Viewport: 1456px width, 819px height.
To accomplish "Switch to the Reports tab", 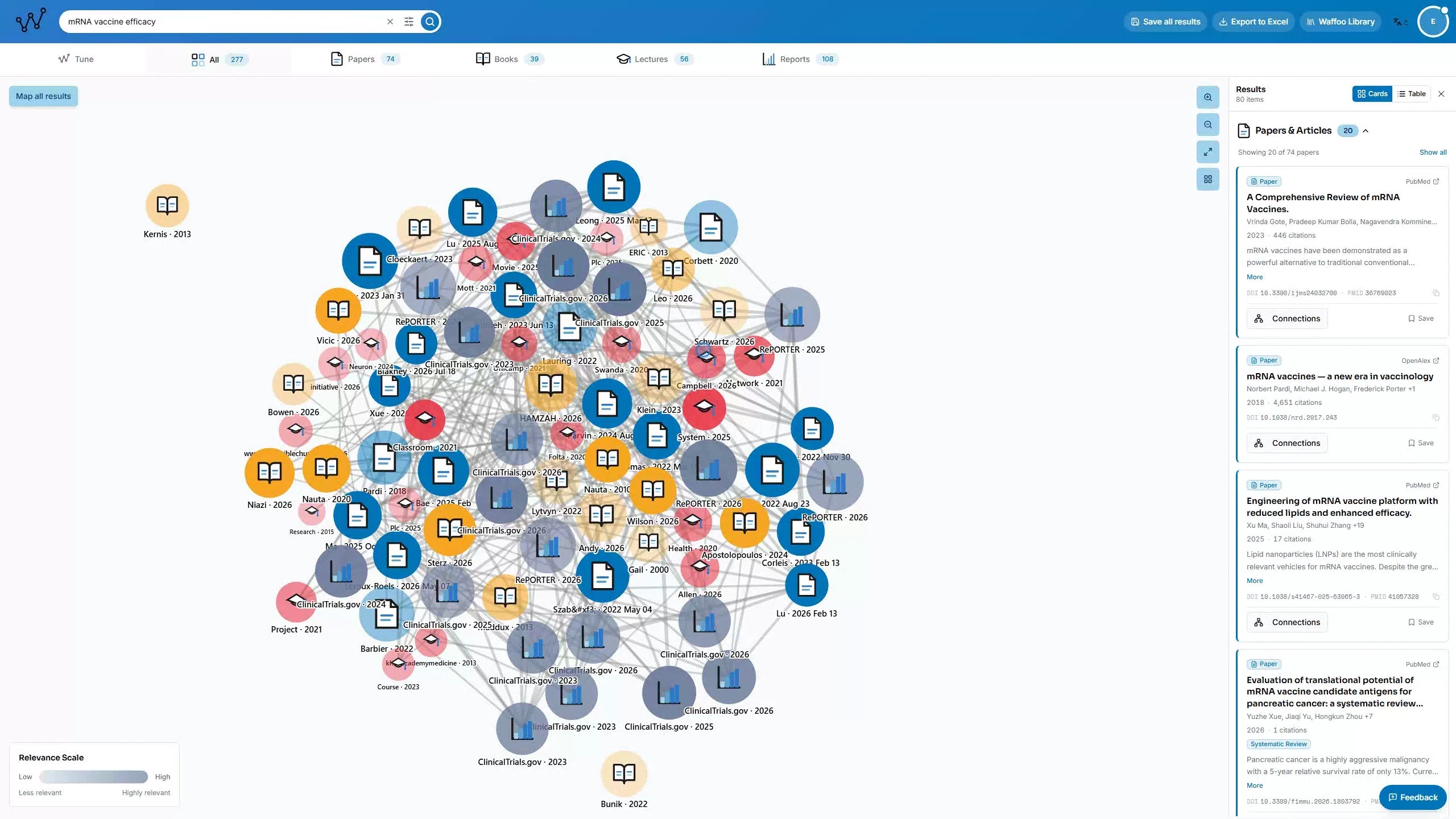I will [x=801, y=59].
